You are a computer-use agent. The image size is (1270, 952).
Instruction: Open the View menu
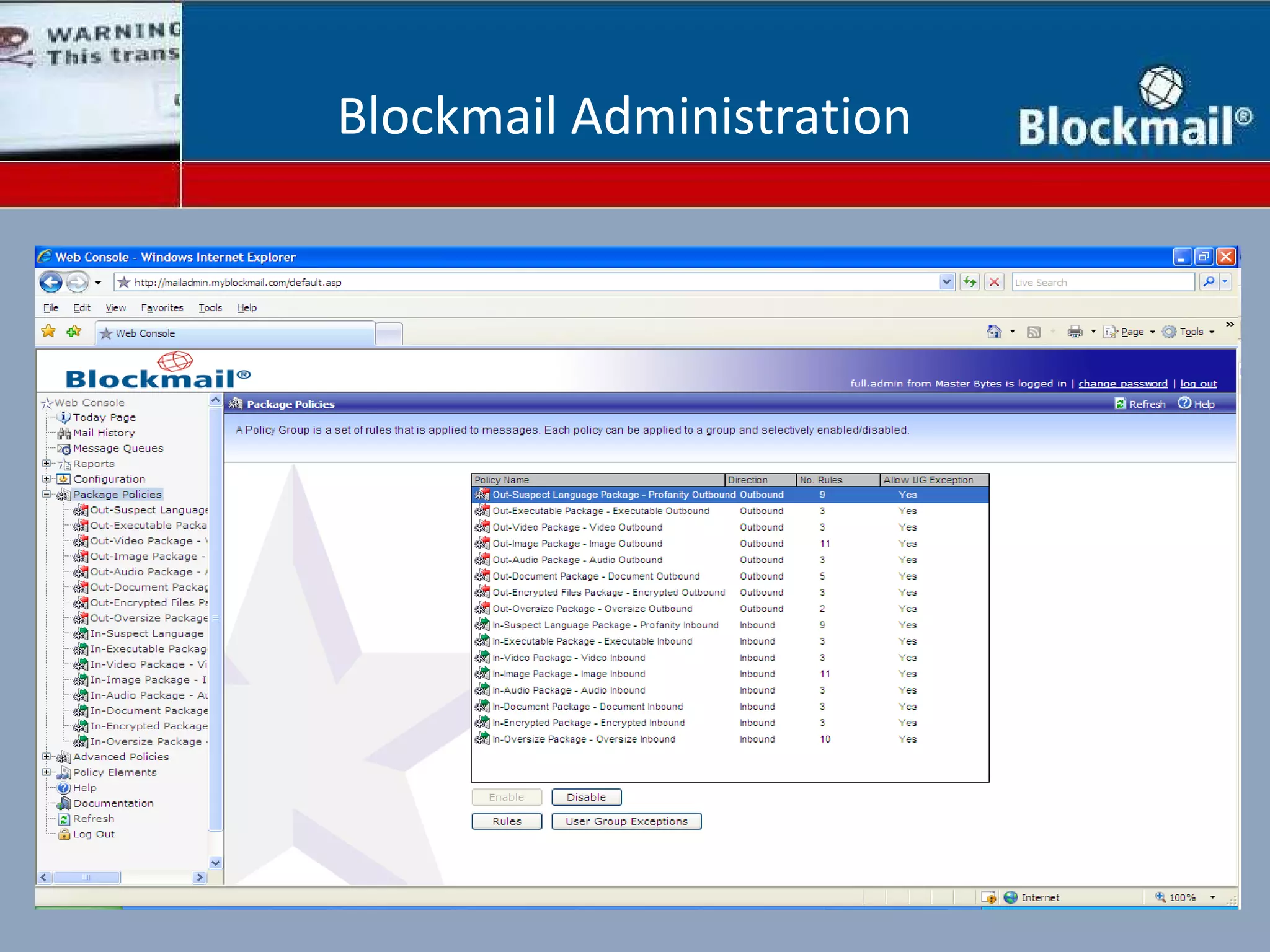[x=115, y=307]
